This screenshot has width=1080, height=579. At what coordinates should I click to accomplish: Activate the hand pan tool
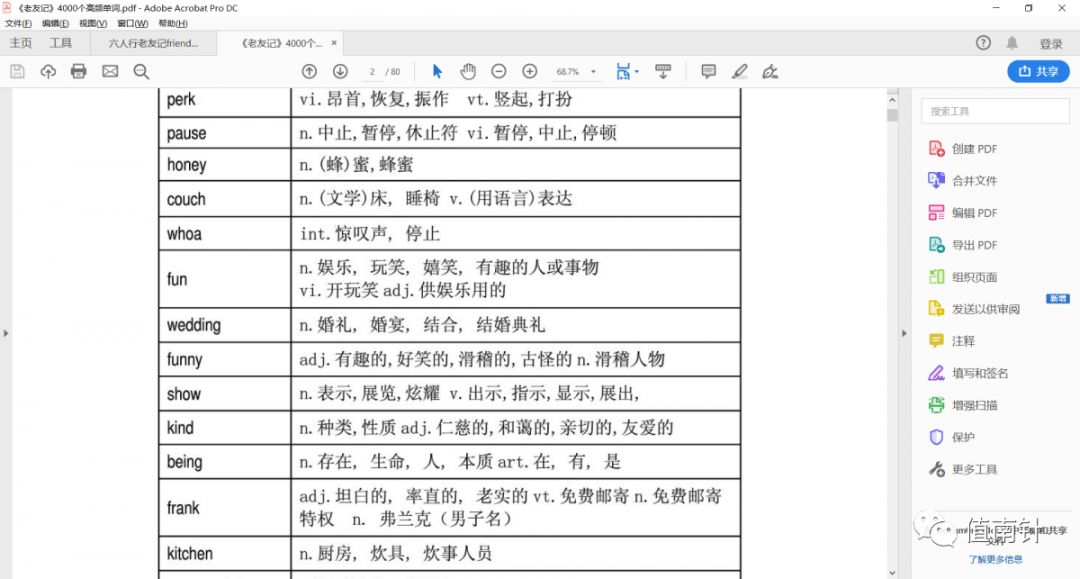(468, 72)
